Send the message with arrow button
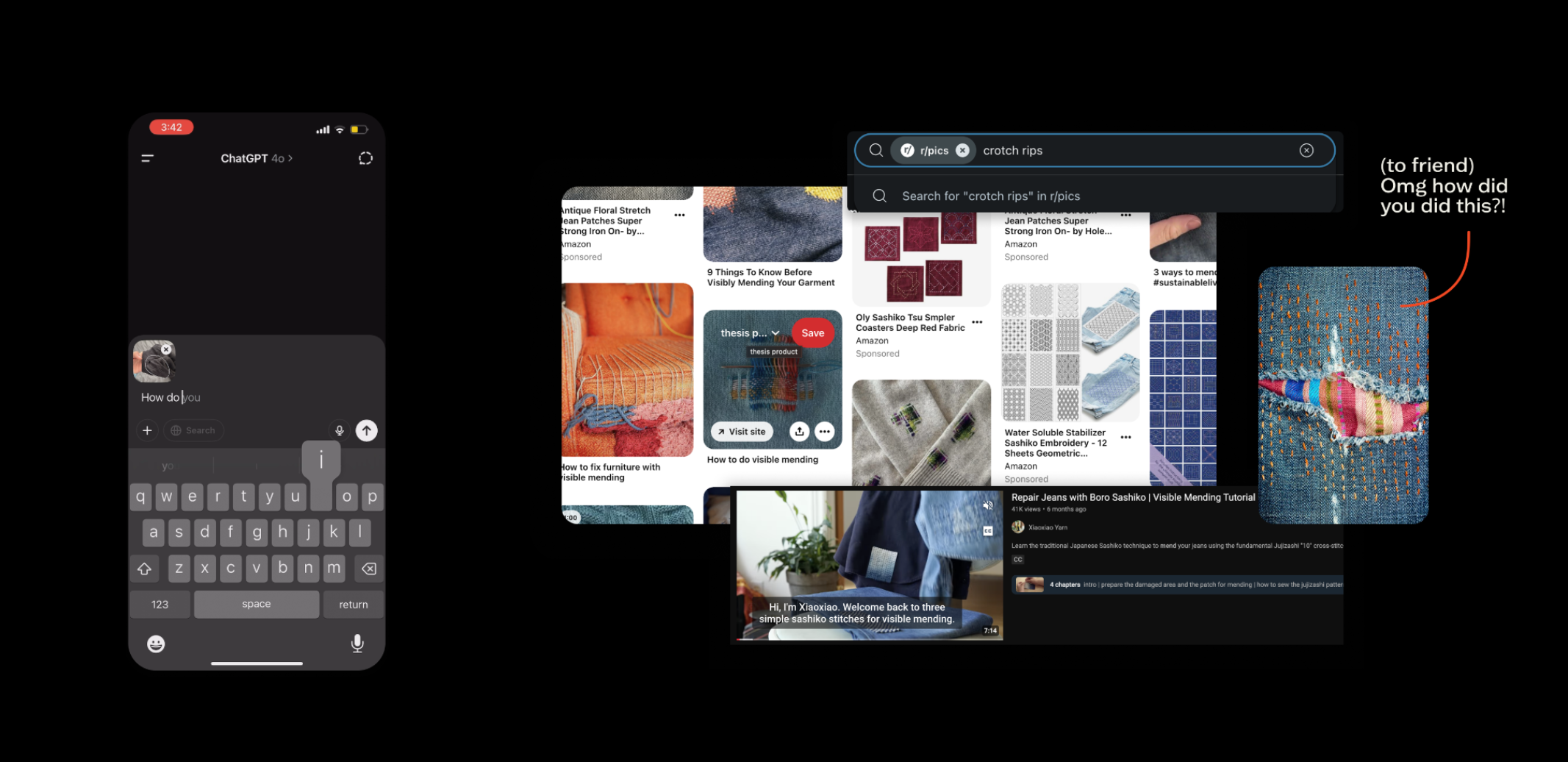Viewport: 1568px width, 762px height. click(366, 430)
